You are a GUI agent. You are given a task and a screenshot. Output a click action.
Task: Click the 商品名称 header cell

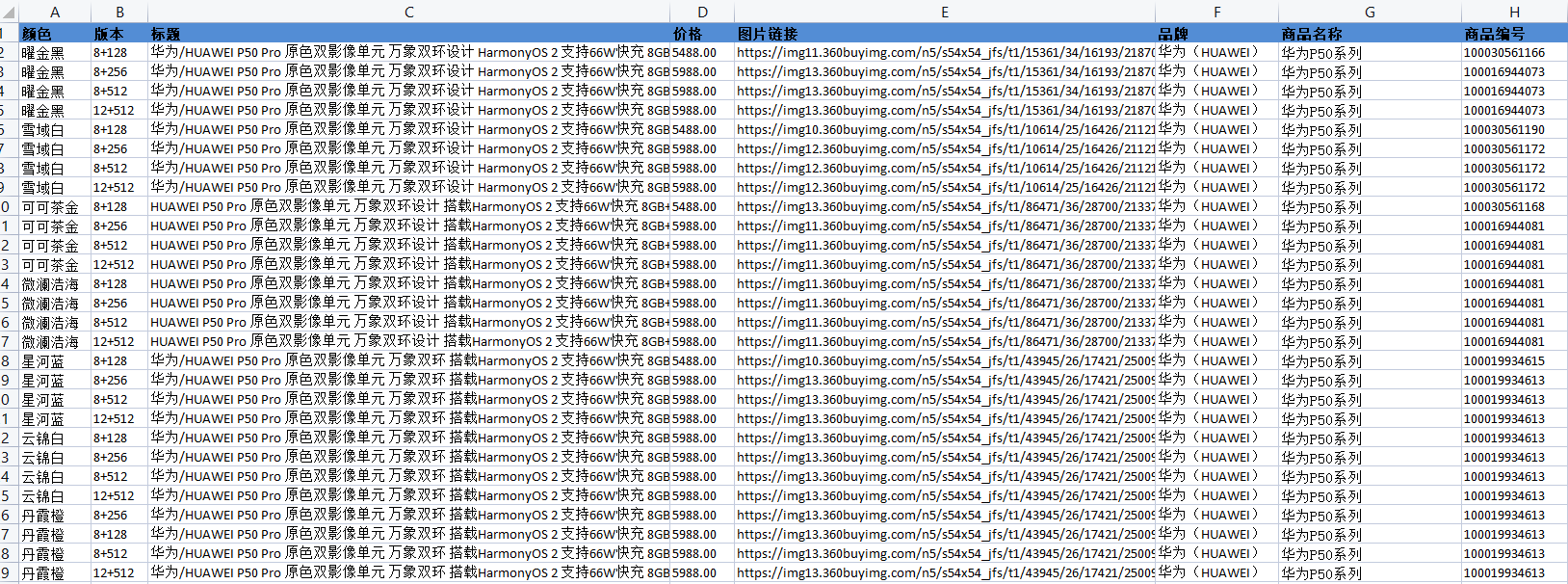coord(1370,34)
